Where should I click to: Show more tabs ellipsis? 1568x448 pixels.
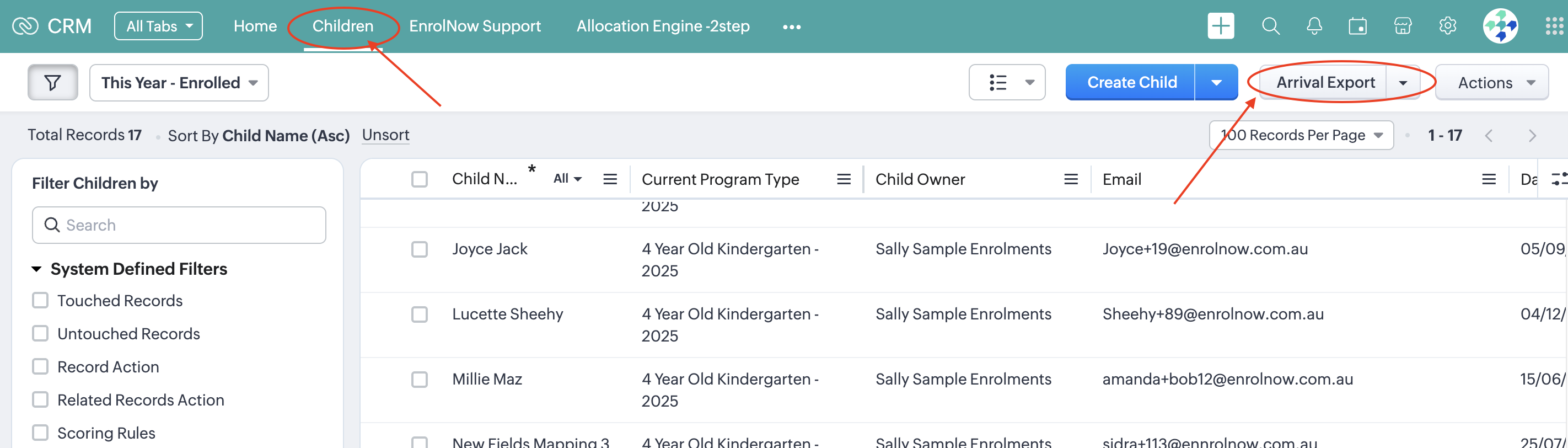(791, 27)
